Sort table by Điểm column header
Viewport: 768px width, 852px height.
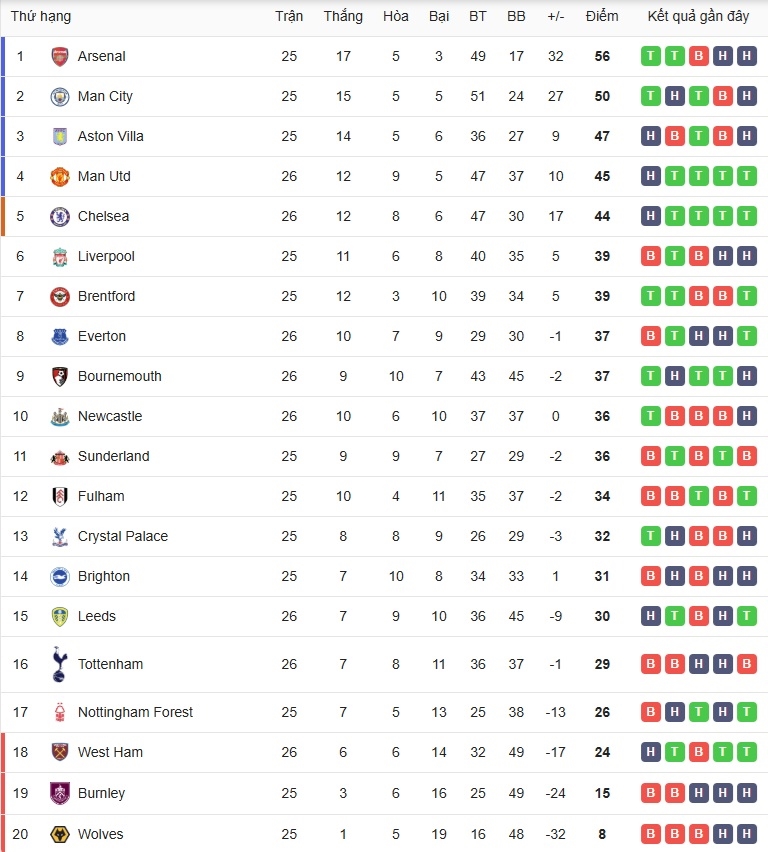coord(602,16)
